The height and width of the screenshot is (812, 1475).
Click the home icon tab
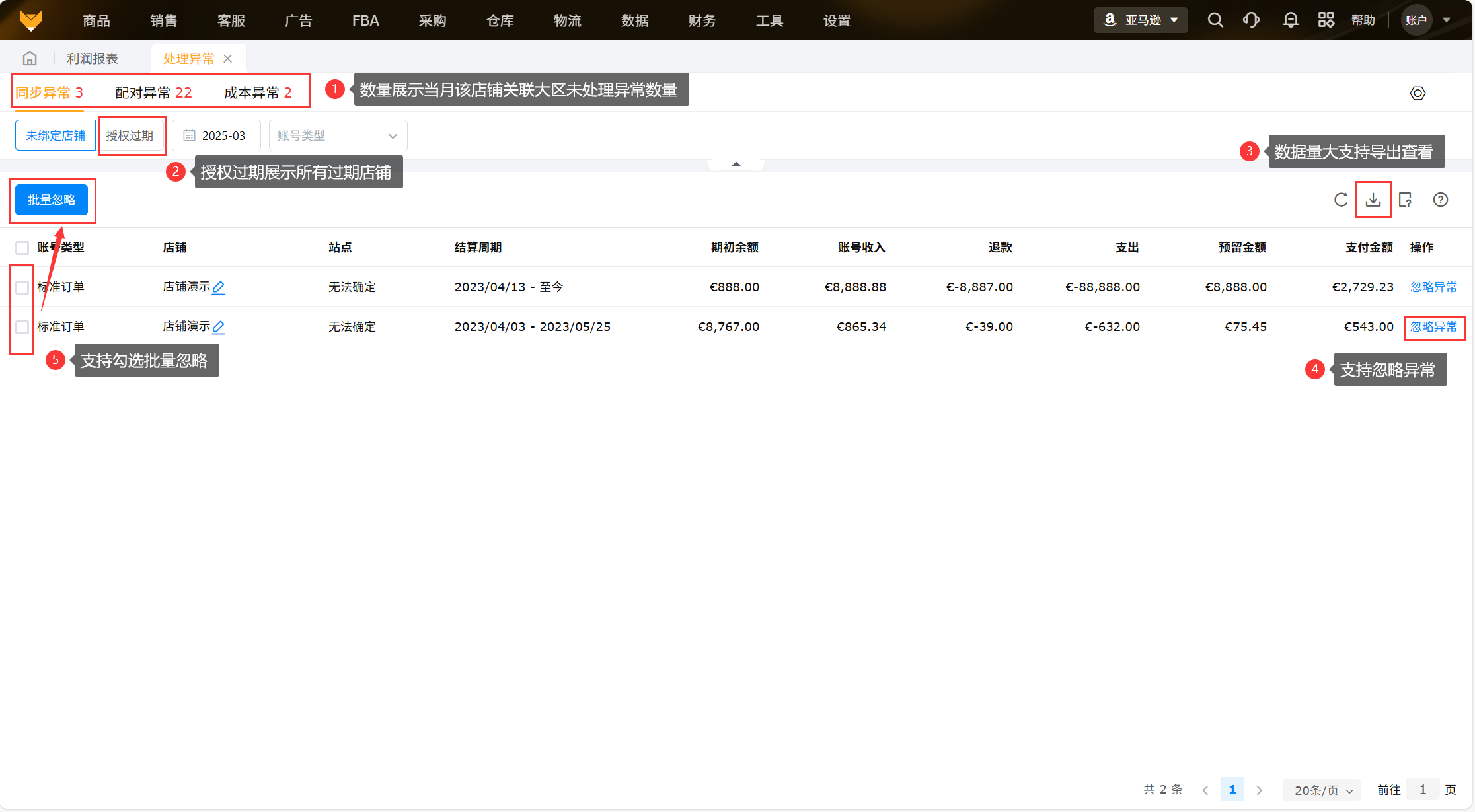point(30,59)
